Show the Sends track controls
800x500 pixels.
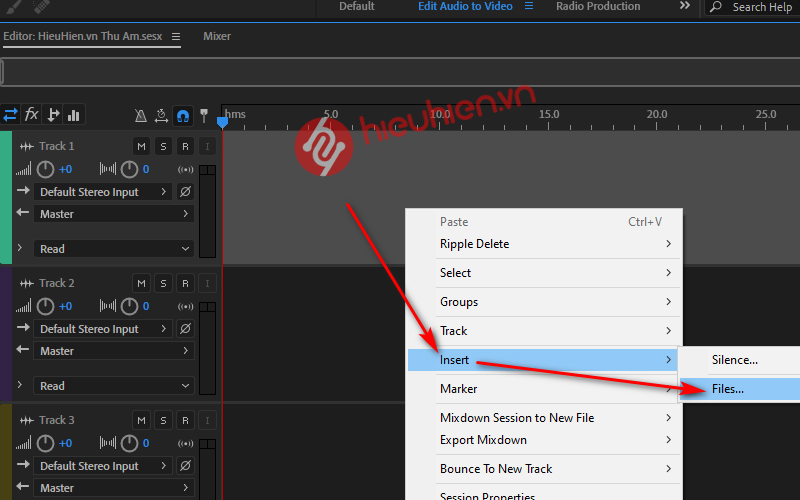coord(53,115)
